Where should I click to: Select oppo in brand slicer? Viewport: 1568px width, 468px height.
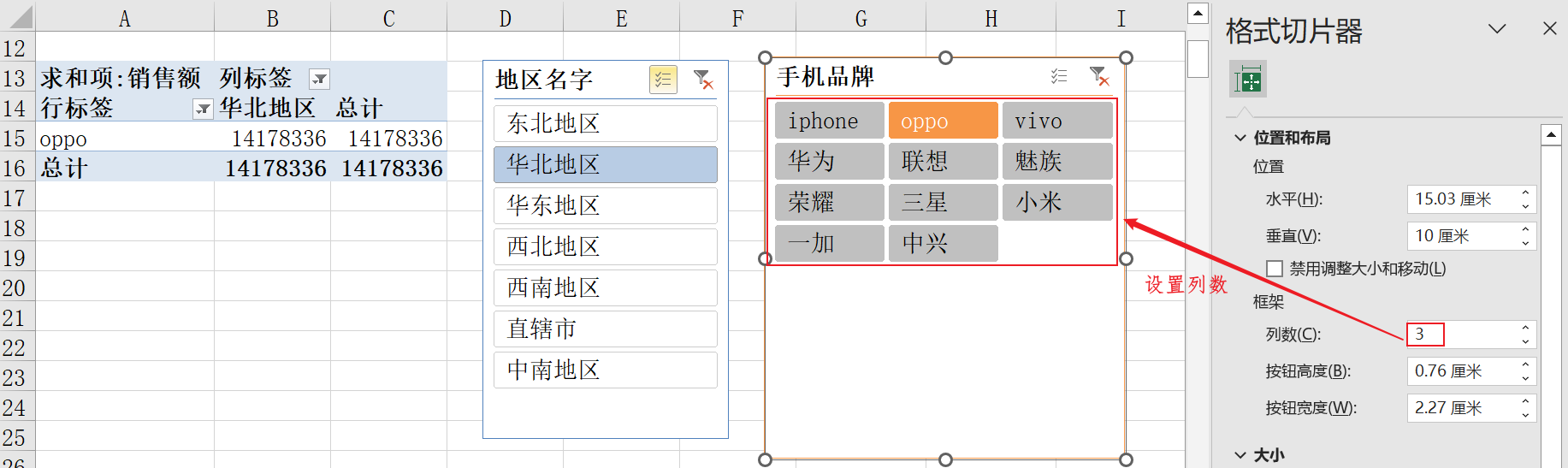point(944,121)
